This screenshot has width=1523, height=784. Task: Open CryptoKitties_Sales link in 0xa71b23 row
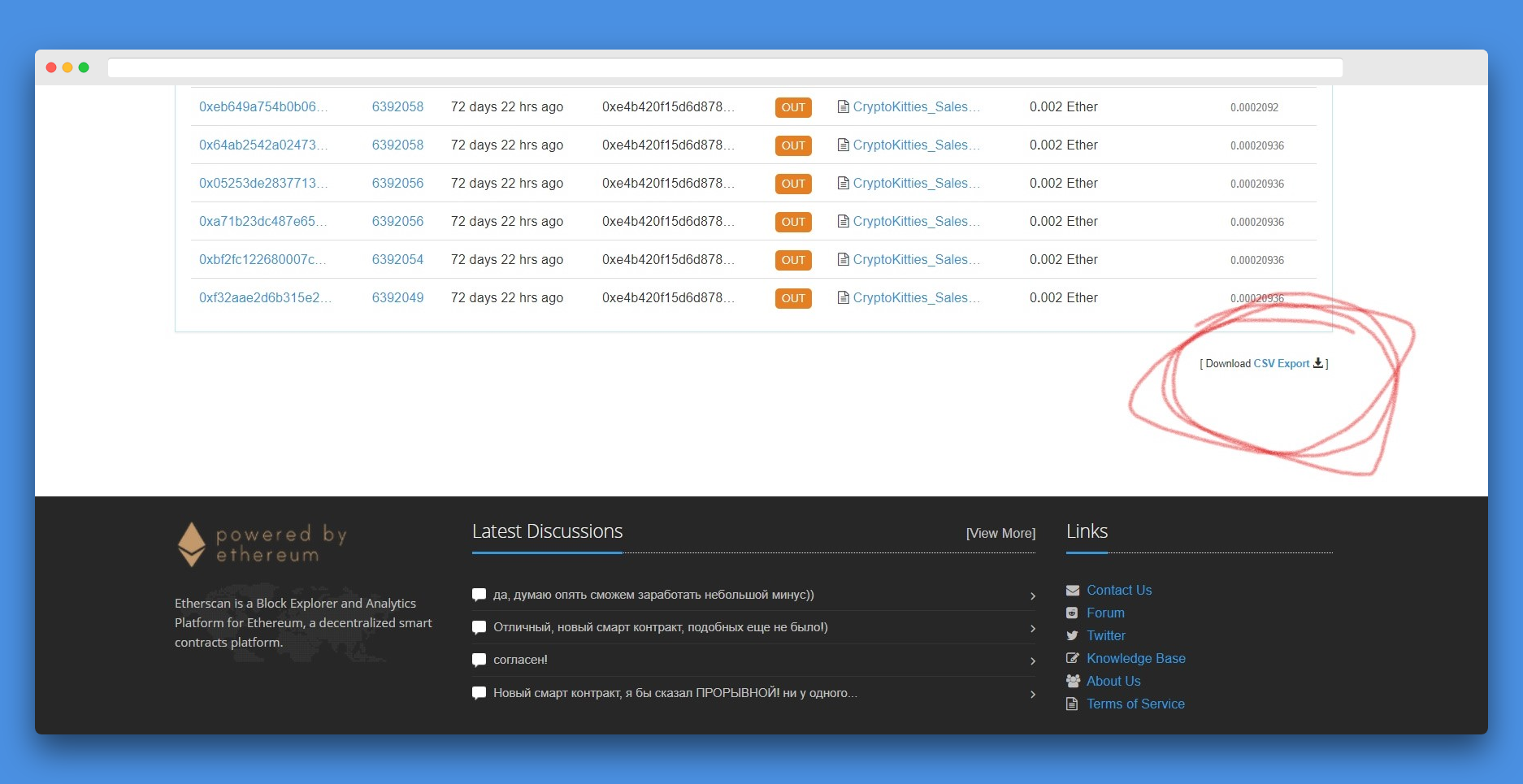click(x=917, y=221)
